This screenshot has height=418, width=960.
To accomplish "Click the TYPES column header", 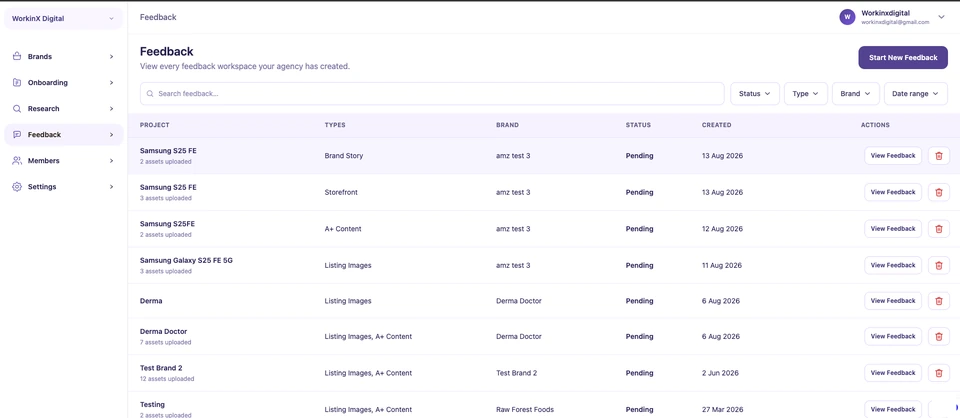I will pos(335,125).
